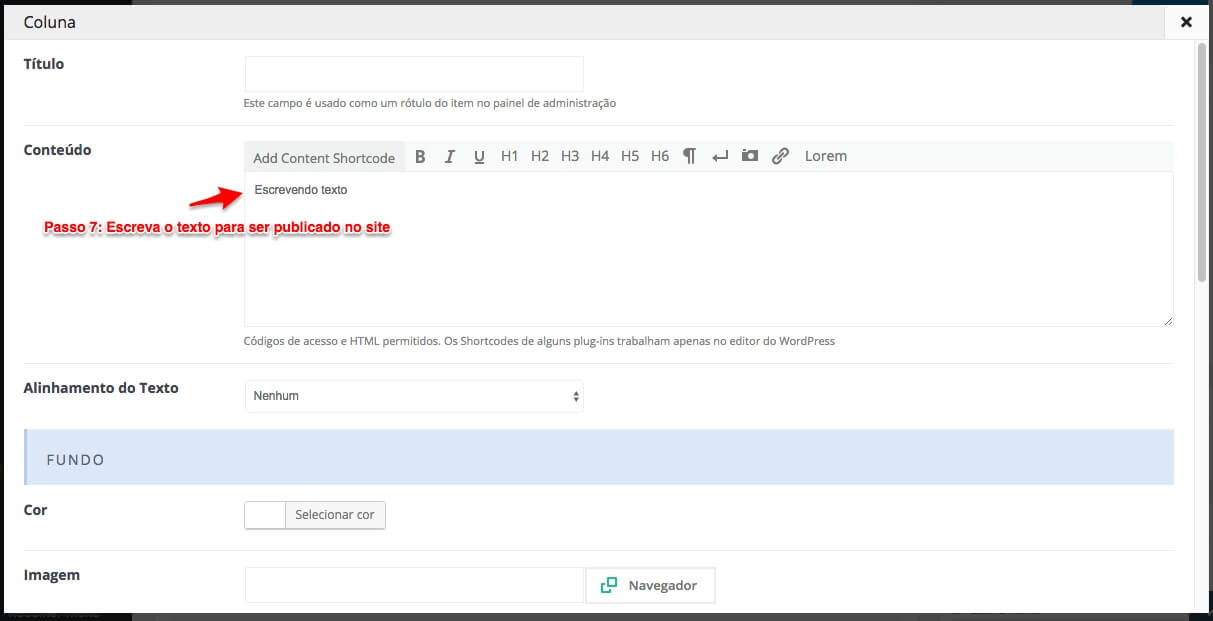This screenshot has height=621, width=1213.
Task: Insert paragraph mark with pilcrow icon
Action: (689, 156)
